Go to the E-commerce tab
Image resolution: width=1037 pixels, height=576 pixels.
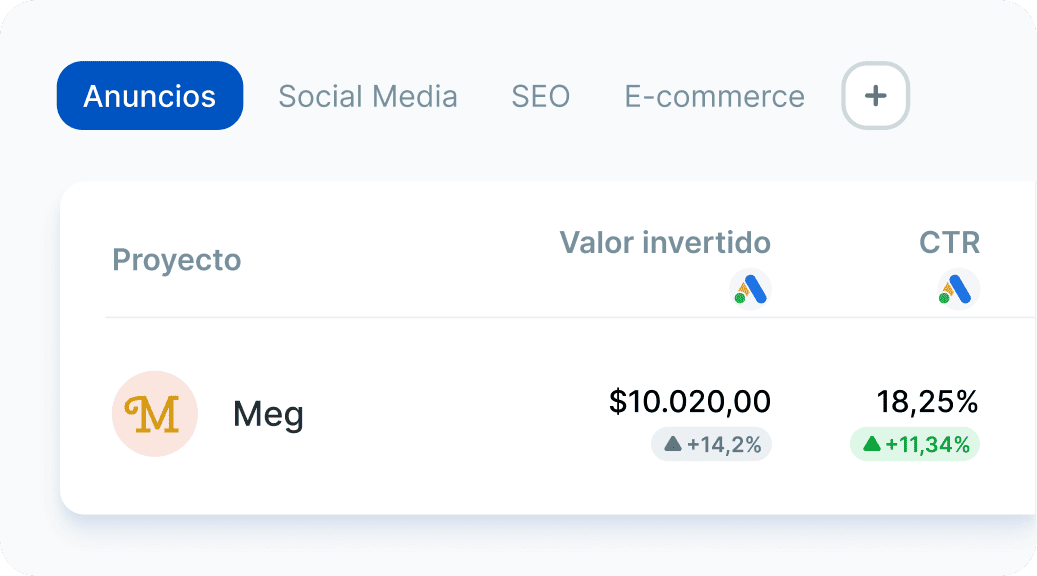714,97
